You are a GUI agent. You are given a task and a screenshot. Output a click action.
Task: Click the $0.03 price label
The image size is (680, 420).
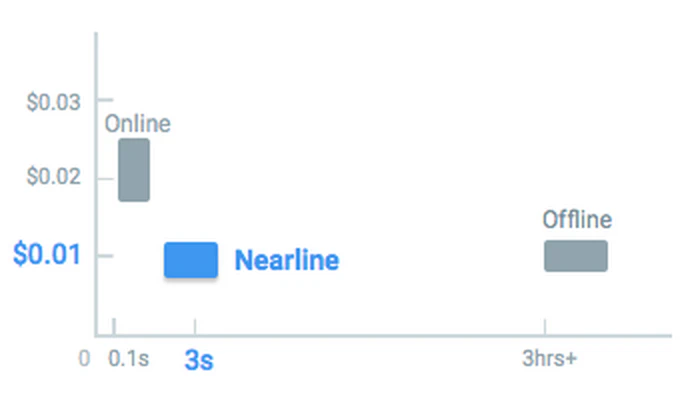52,101
